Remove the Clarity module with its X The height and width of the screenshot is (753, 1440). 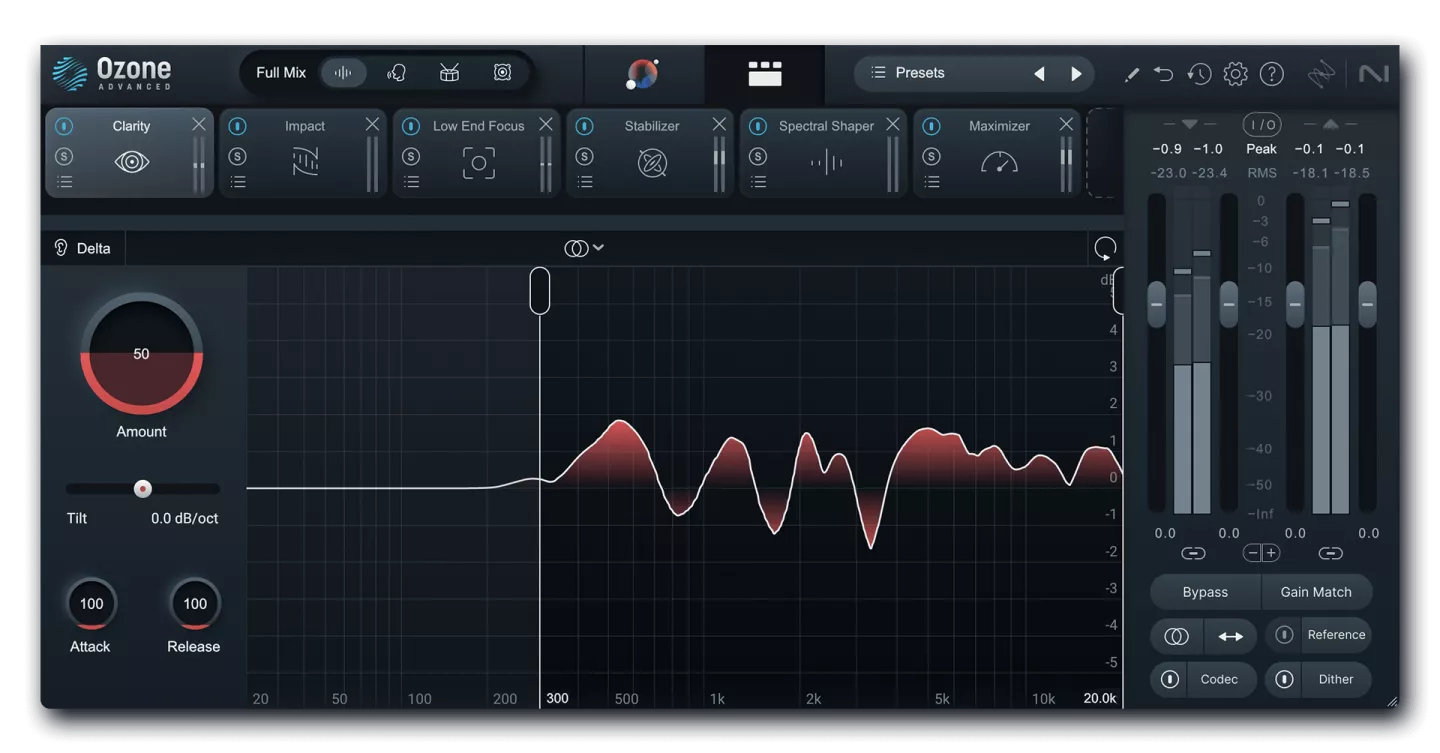[199, 124]
